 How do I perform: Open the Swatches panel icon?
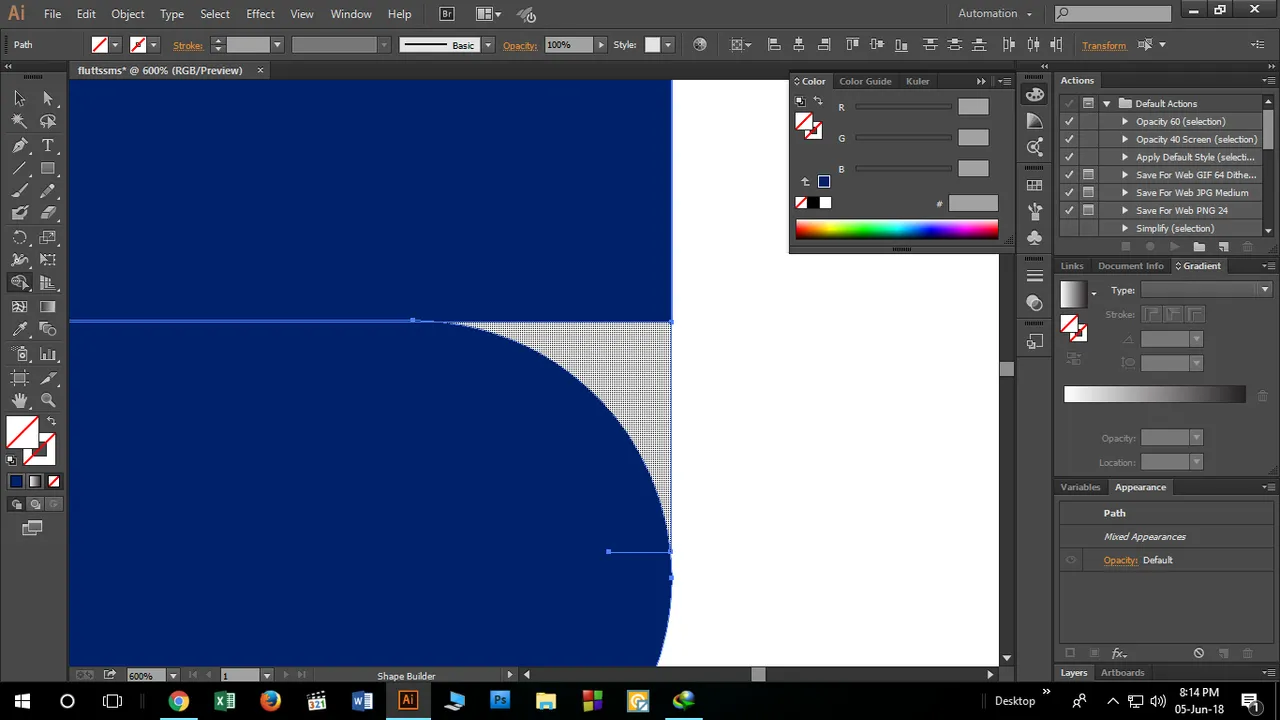point(1035,185)
